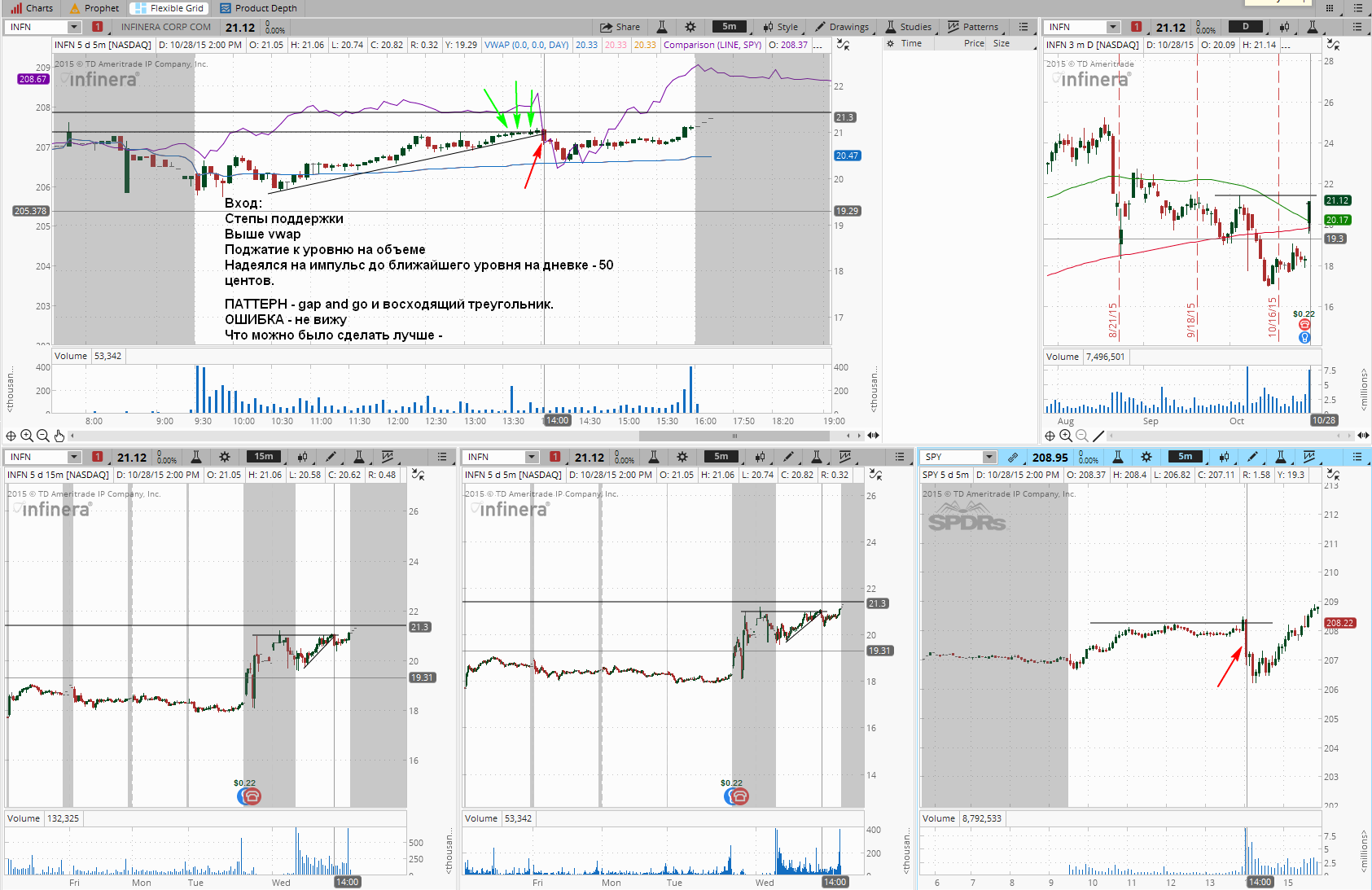Viewport: 1372px width, 890px height.
Task: Expand symbol dropdown in 15m INFN chart
Action: 74,457
